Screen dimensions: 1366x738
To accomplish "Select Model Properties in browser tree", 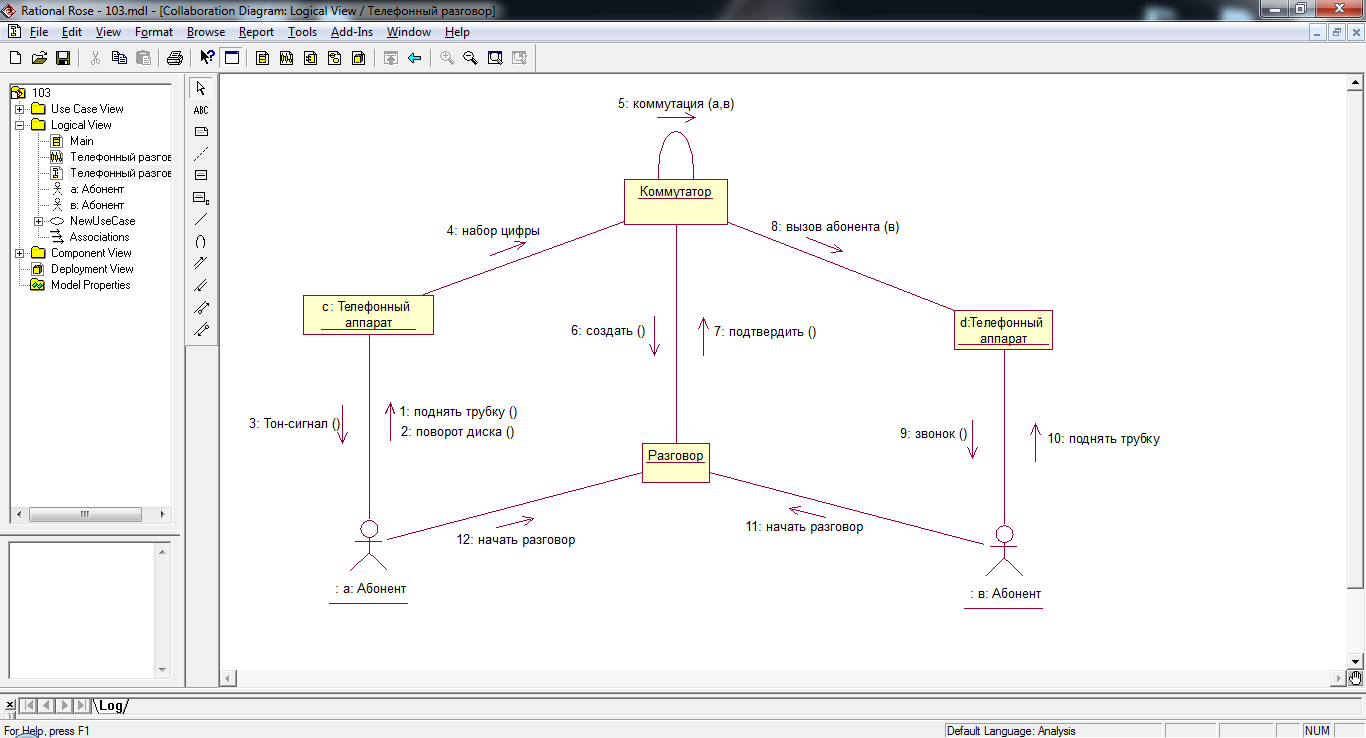I will click(91, 285).
